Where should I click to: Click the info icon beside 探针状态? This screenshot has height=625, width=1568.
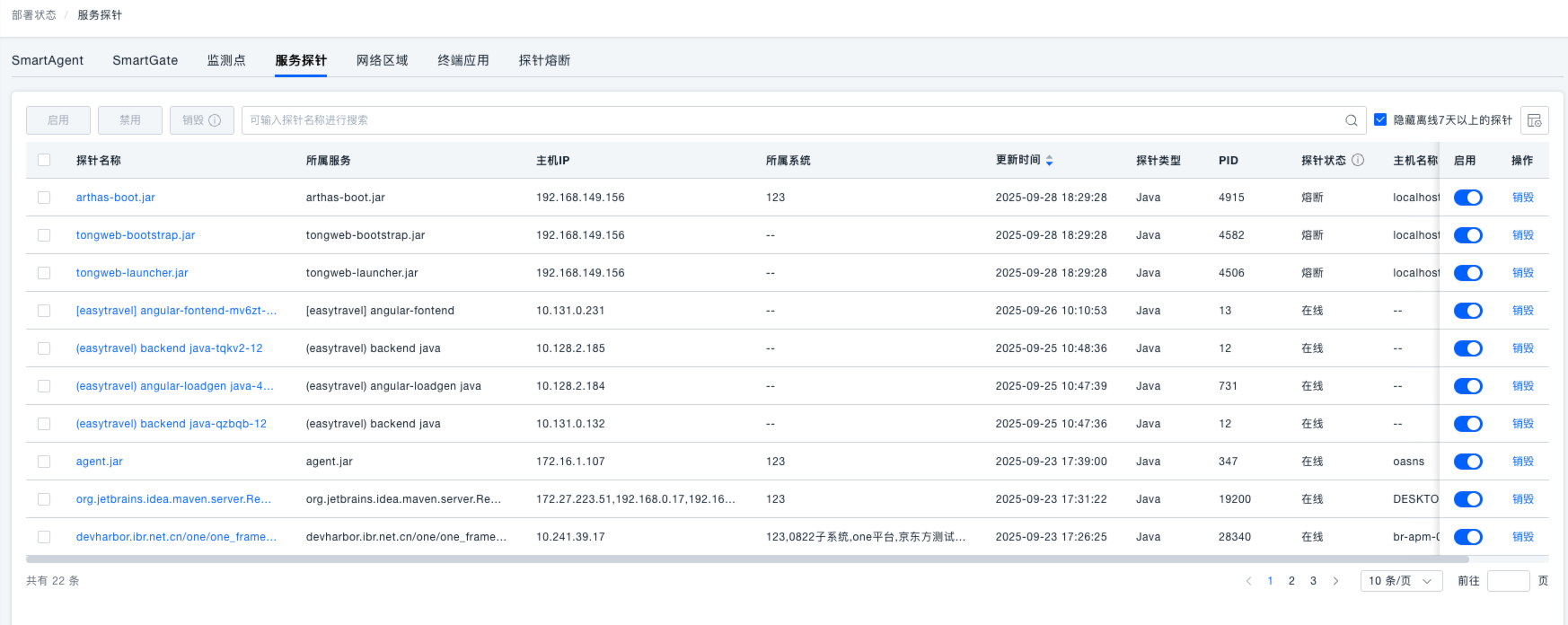coord(1358,160)
